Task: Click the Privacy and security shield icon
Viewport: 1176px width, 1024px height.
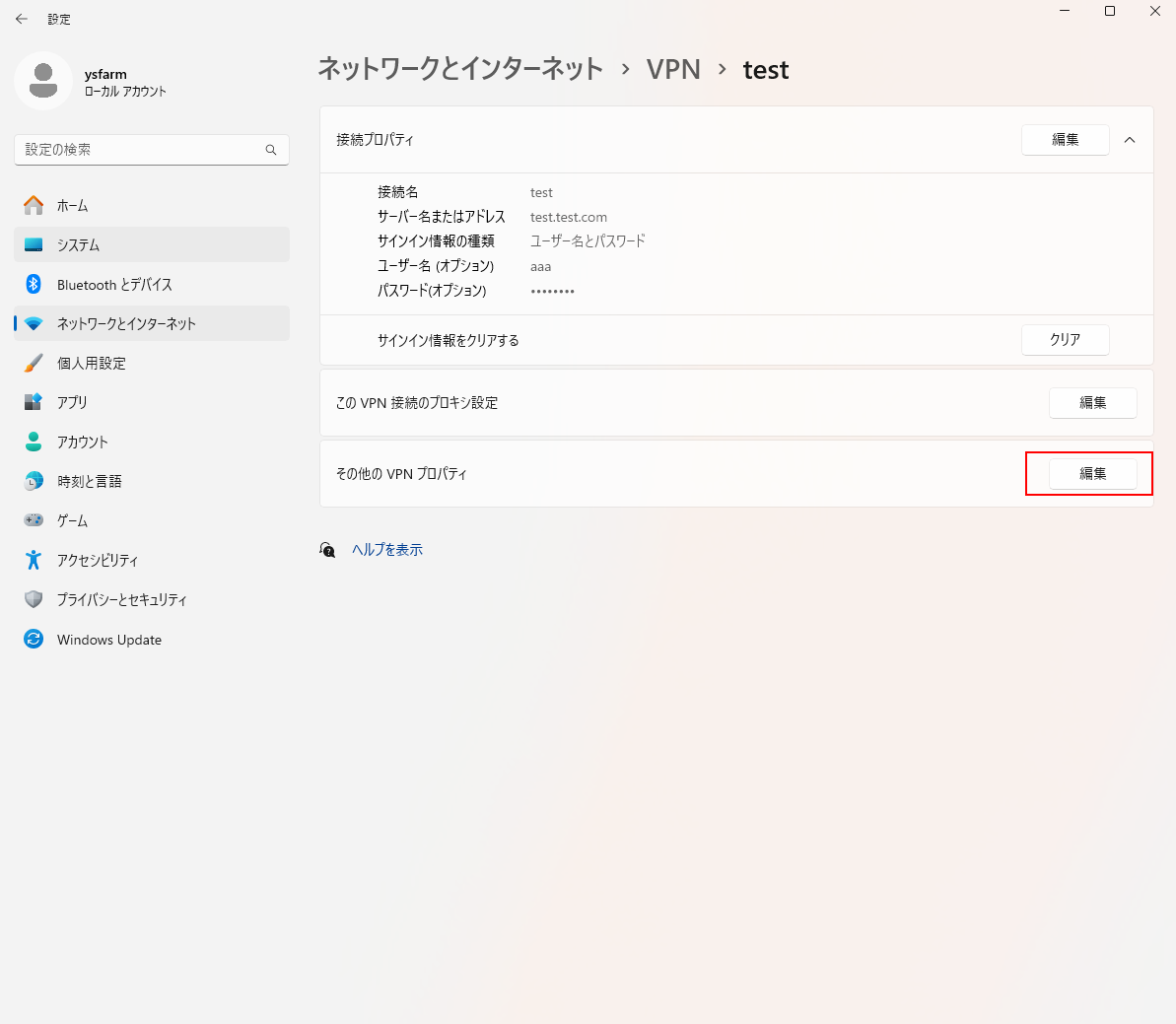Action: (x=34, y=599)
